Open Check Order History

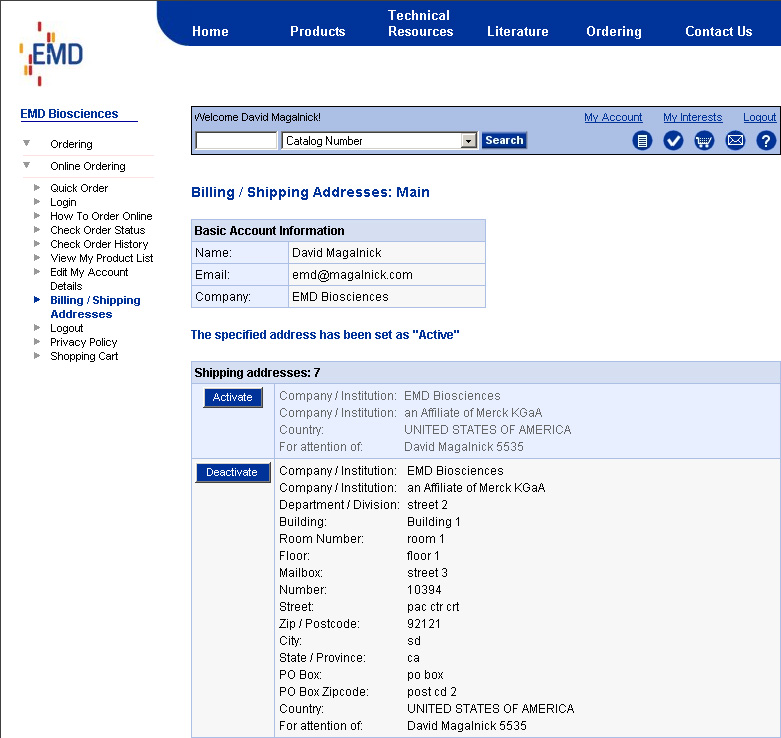99,244
